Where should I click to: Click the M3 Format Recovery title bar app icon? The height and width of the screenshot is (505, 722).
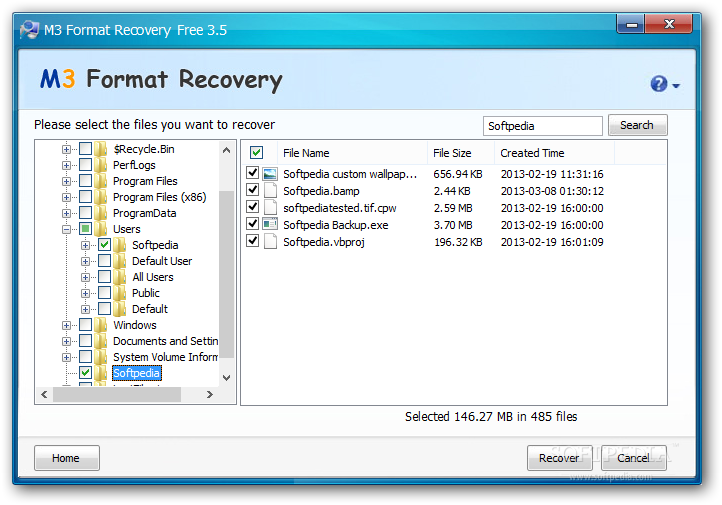[30, 29]
